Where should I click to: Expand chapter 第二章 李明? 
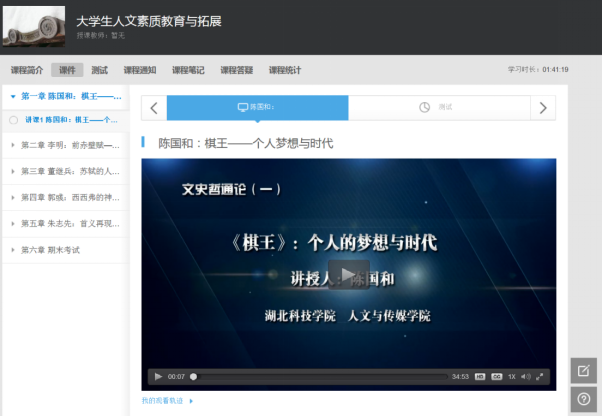coord(12,145)
